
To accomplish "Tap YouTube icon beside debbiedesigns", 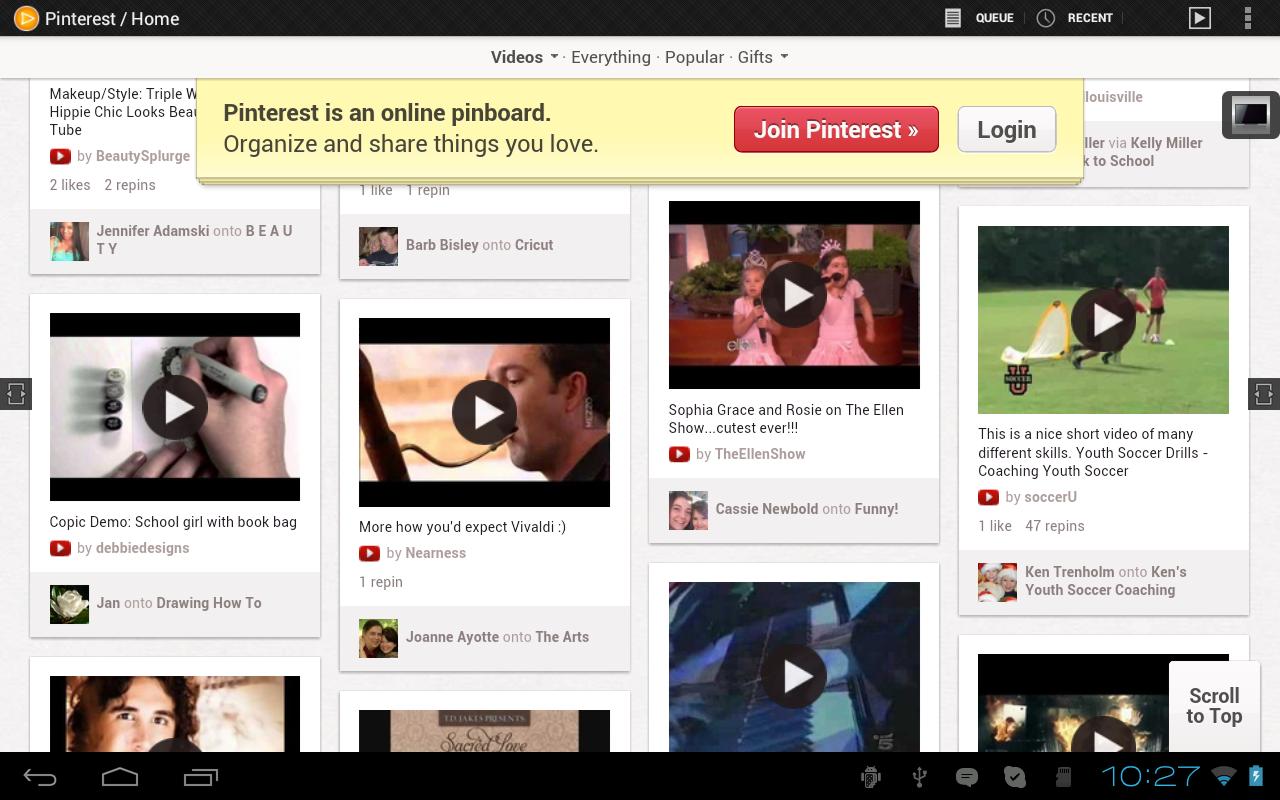I will (60, 548).
